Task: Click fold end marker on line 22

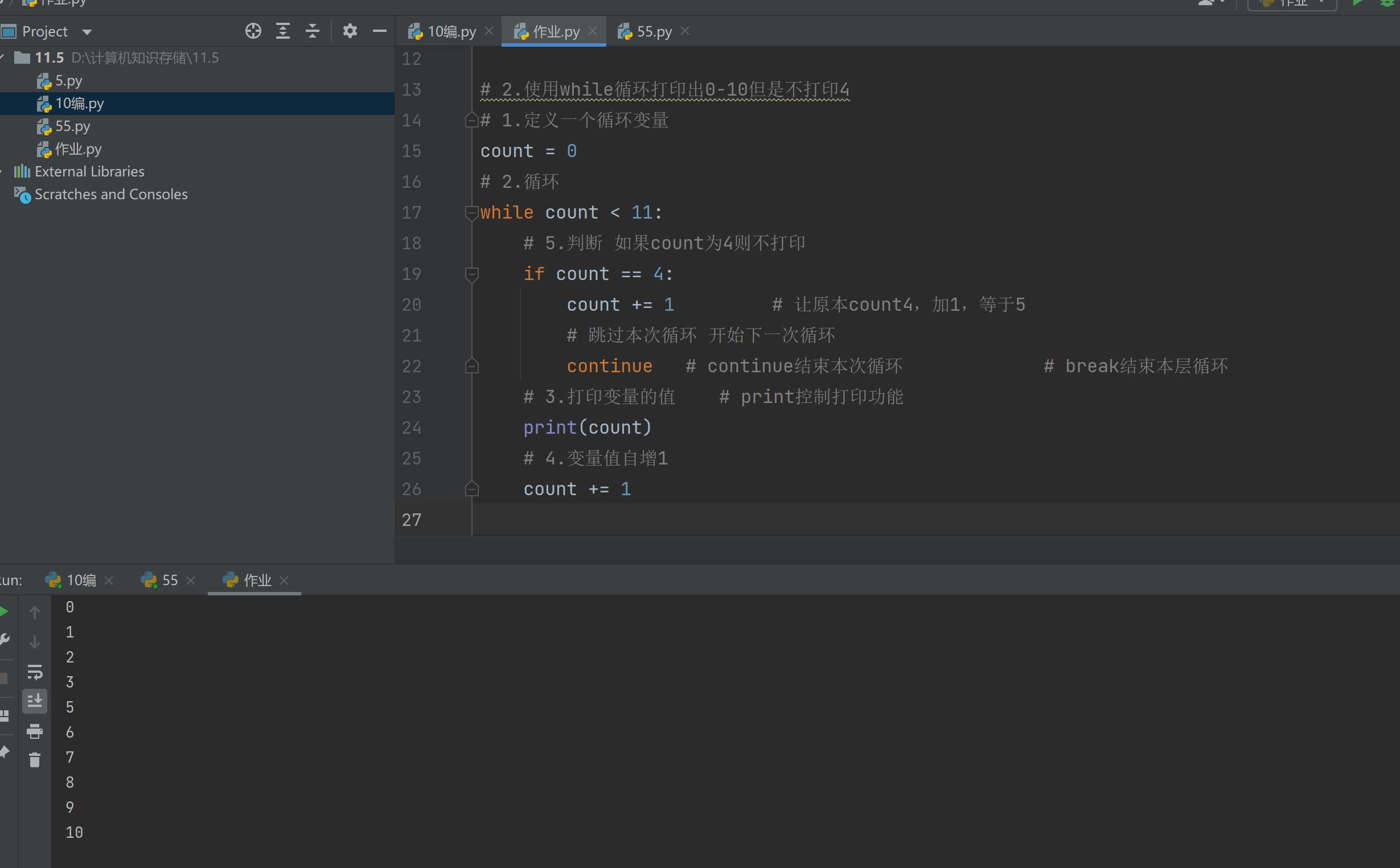Action: click(x=471, y=365)
